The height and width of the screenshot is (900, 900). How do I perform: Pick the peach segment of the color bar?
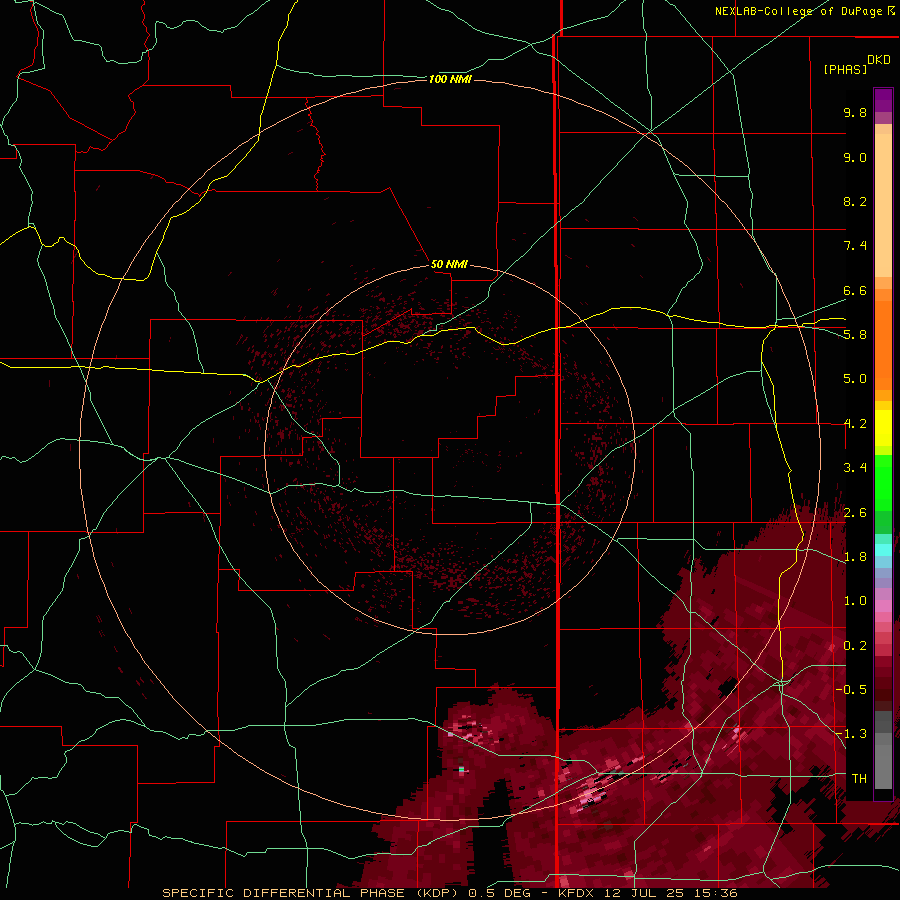(883, 205)
